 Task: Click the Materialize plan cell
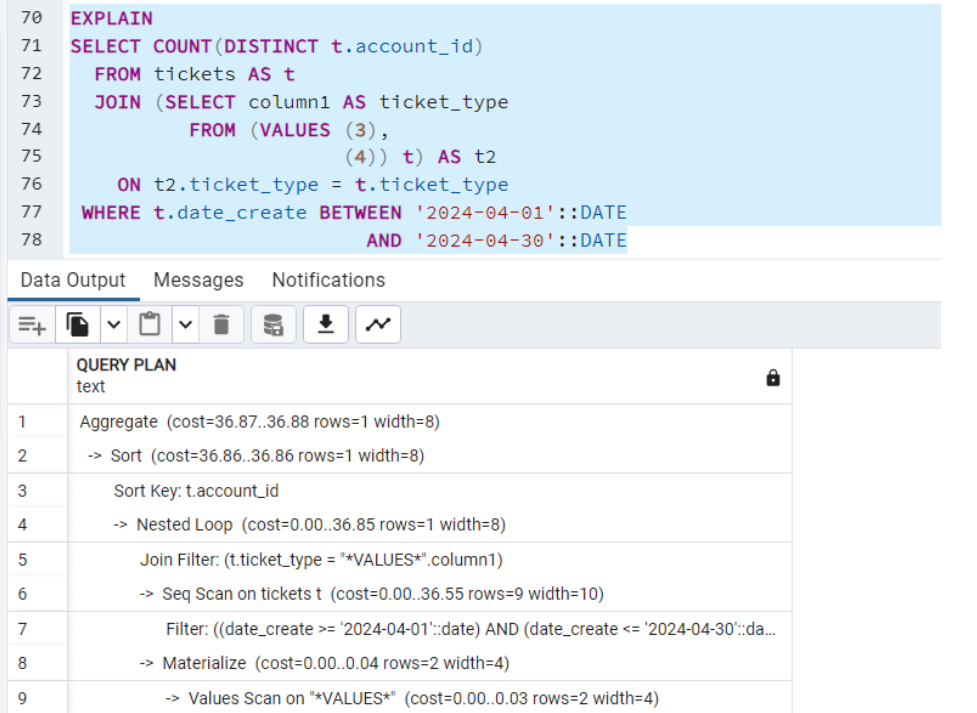[430, 663]
